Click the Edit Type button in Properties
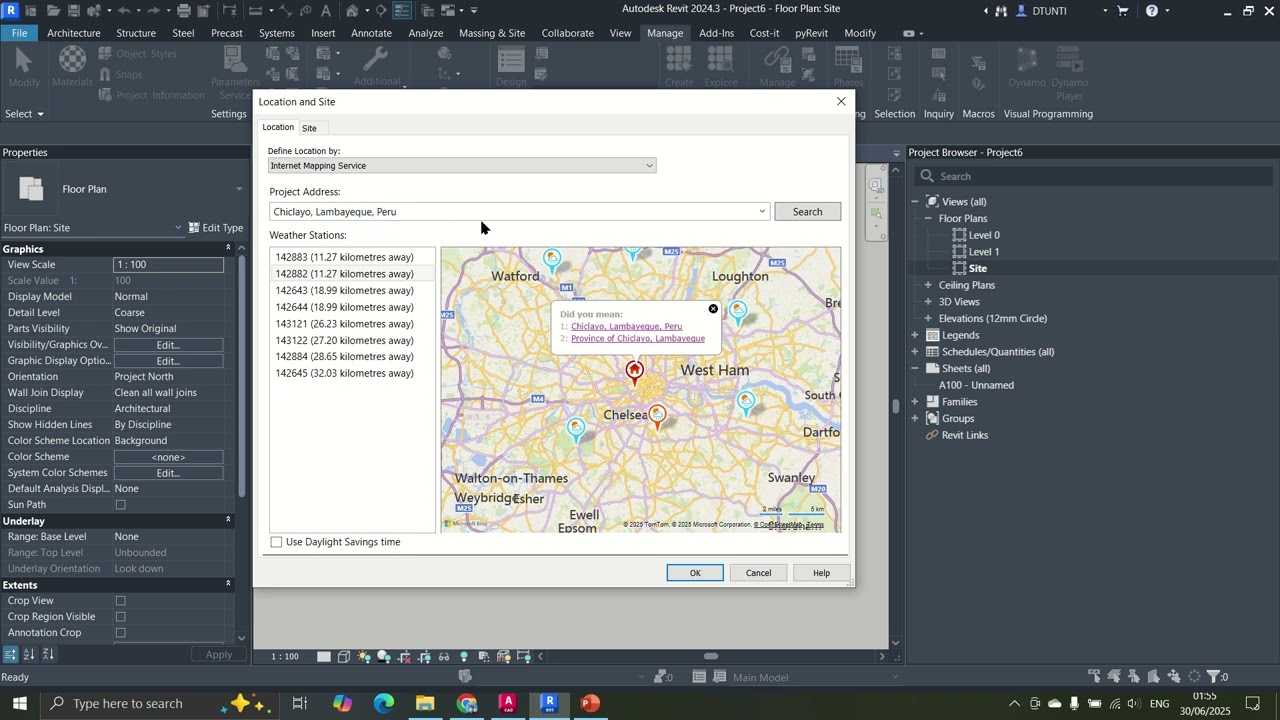1280x720 pixels. [x=216, y=228]
